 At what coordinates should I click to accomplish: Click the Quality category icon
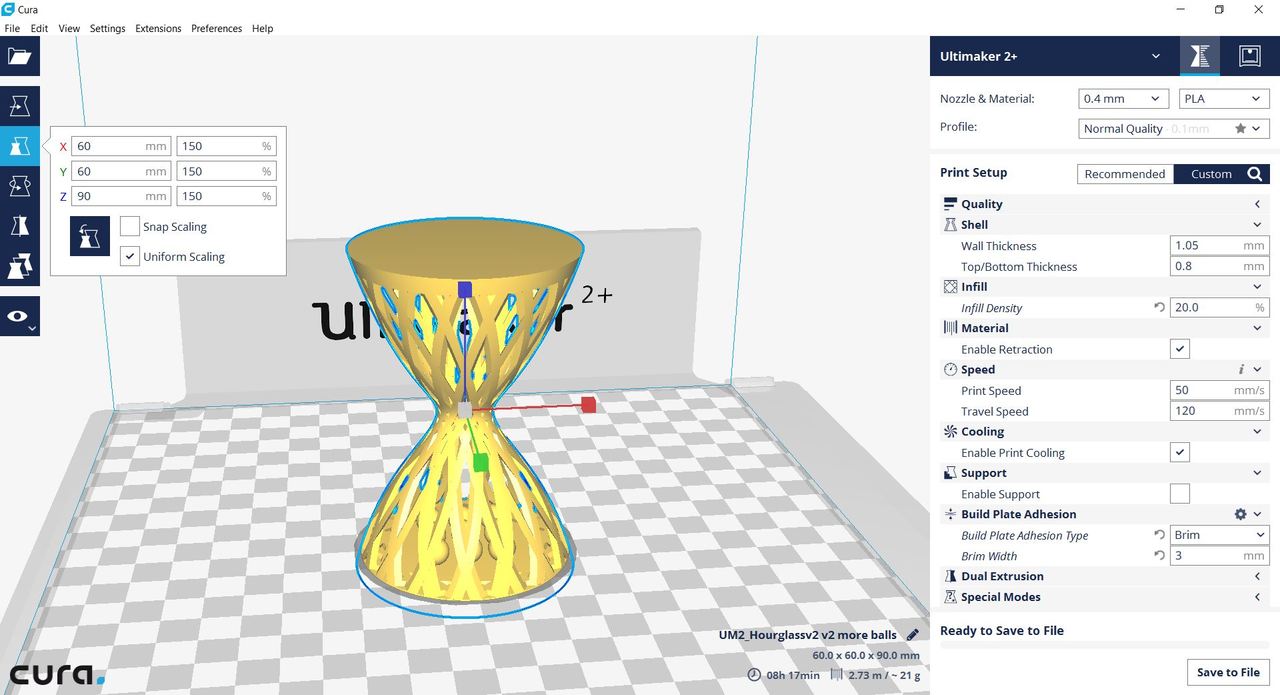tap(950, 204)
